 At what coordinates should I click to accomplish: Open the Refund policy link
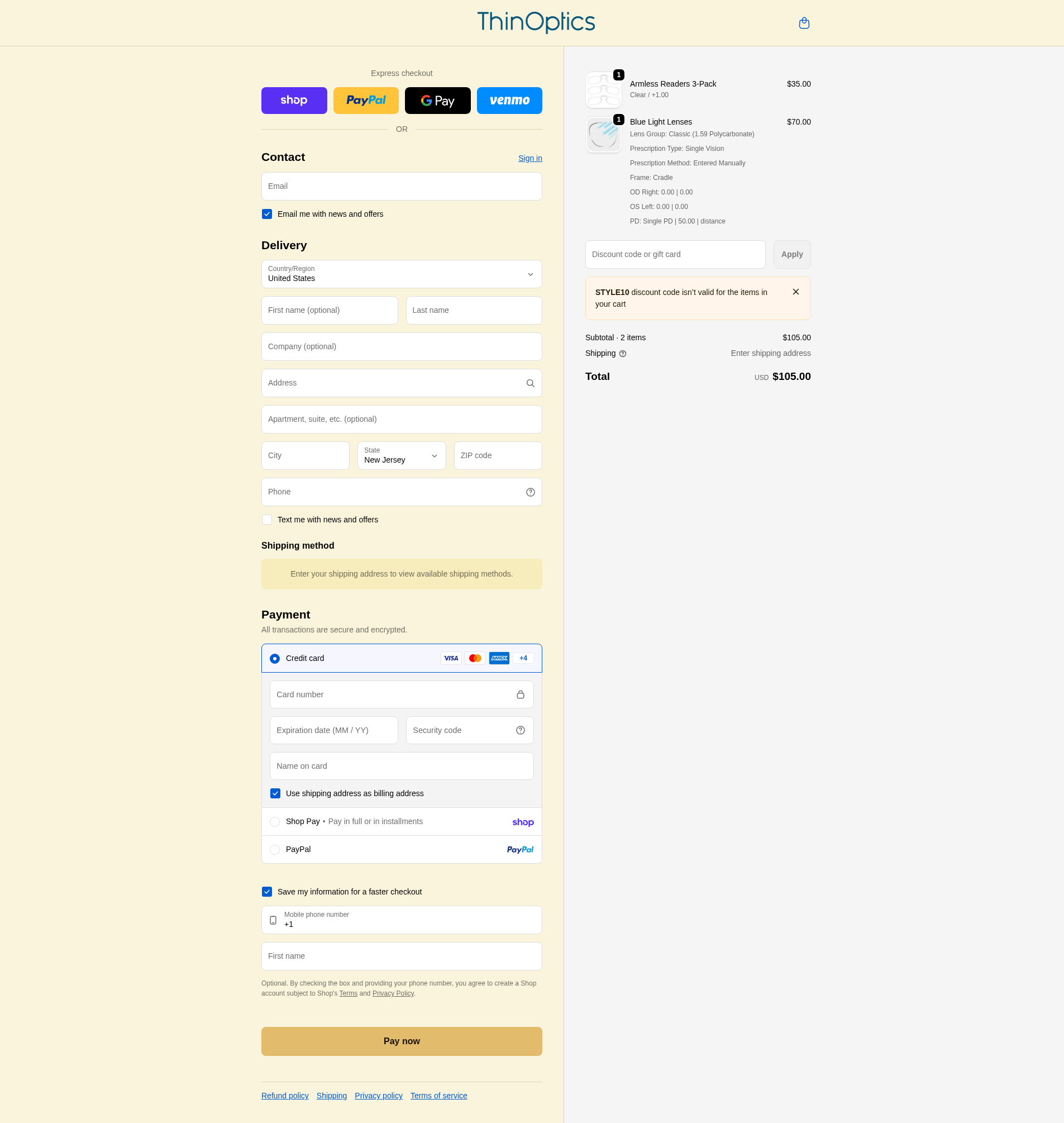point(285,1096)
